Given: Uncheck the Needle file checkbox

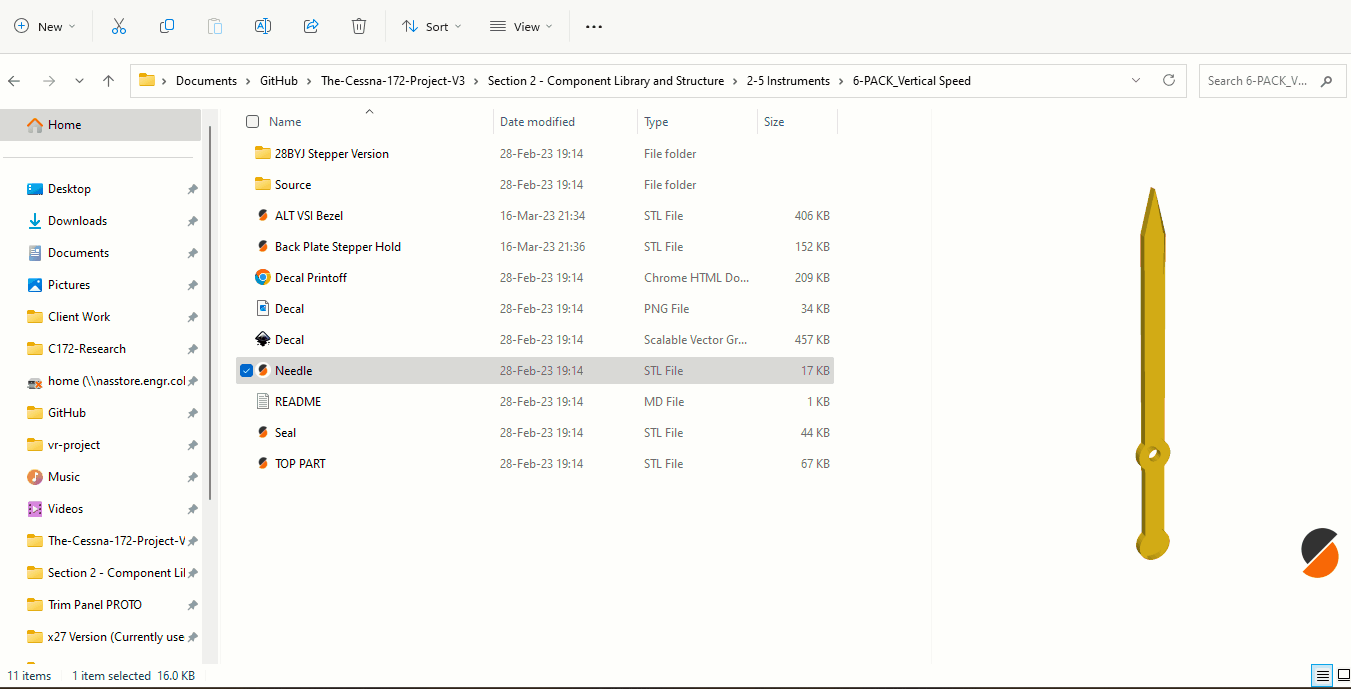Looking at the screenshot, I should coord(247,371).
